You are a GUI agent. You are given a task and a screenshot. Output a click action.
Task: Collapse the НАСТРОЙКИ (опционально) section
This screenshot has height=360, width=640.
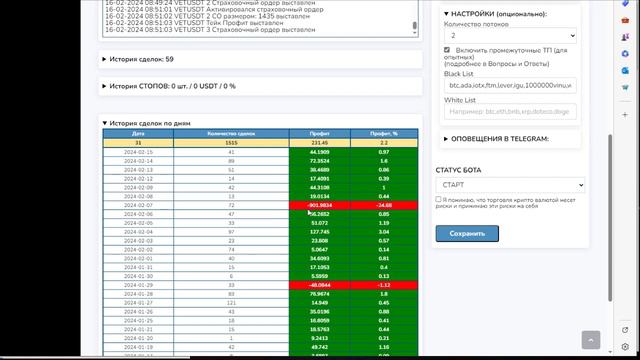coord(495,14)
